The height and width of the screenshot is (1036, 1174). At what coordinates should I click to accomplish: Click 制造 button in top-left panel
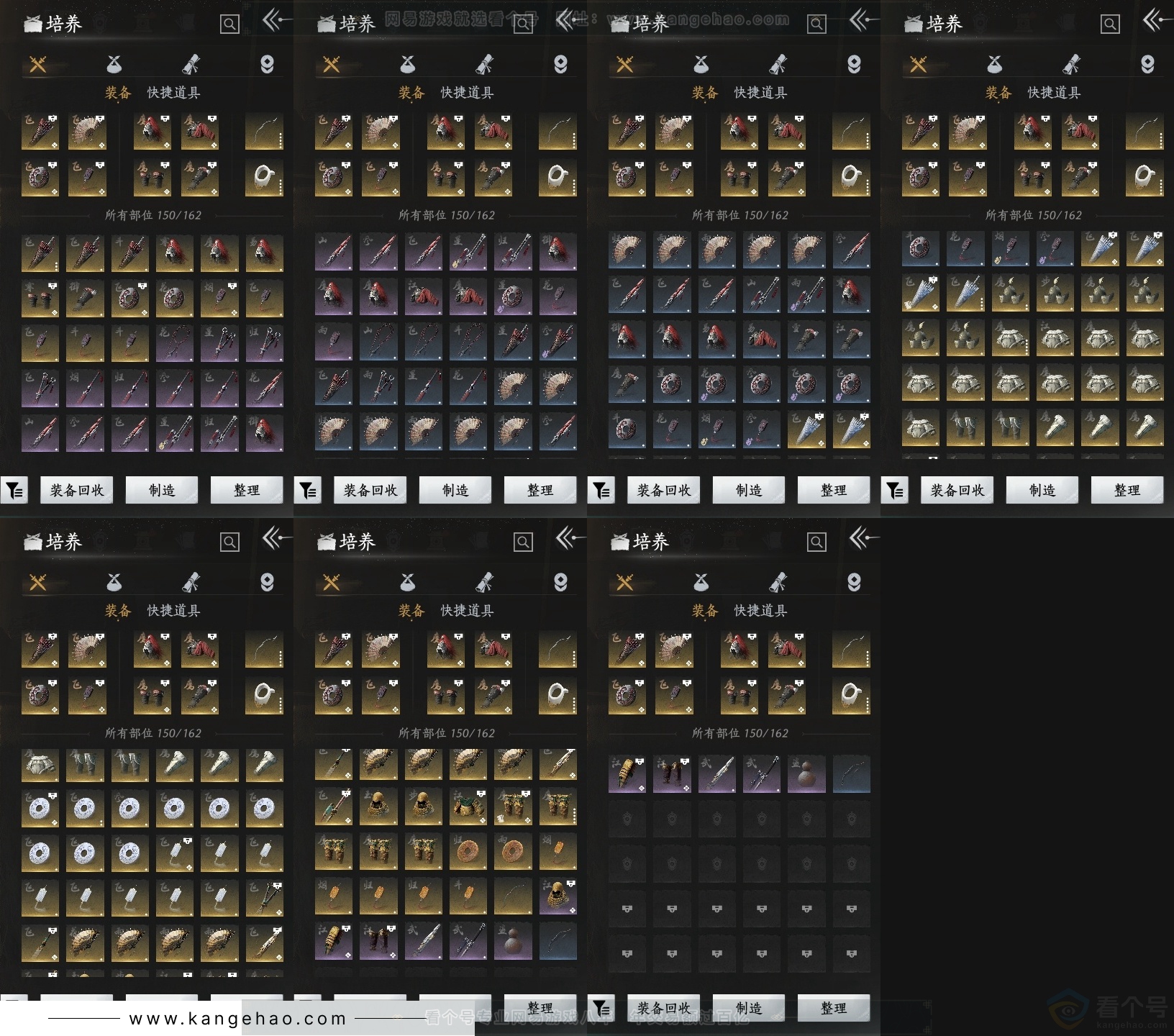click(x=162, y=491)
